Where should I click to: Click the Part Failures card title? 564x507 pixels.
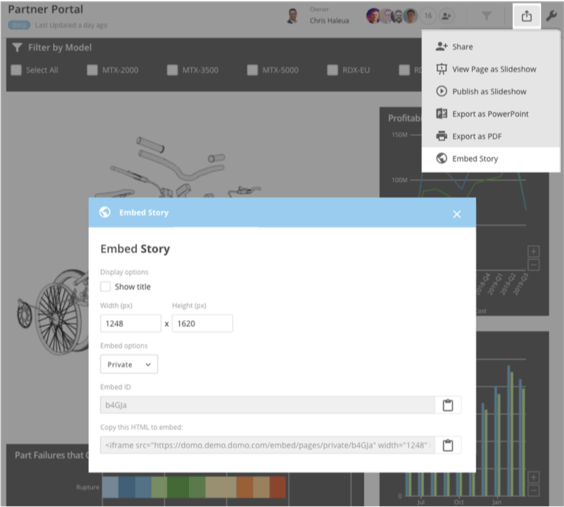click(x=51, y=455)
